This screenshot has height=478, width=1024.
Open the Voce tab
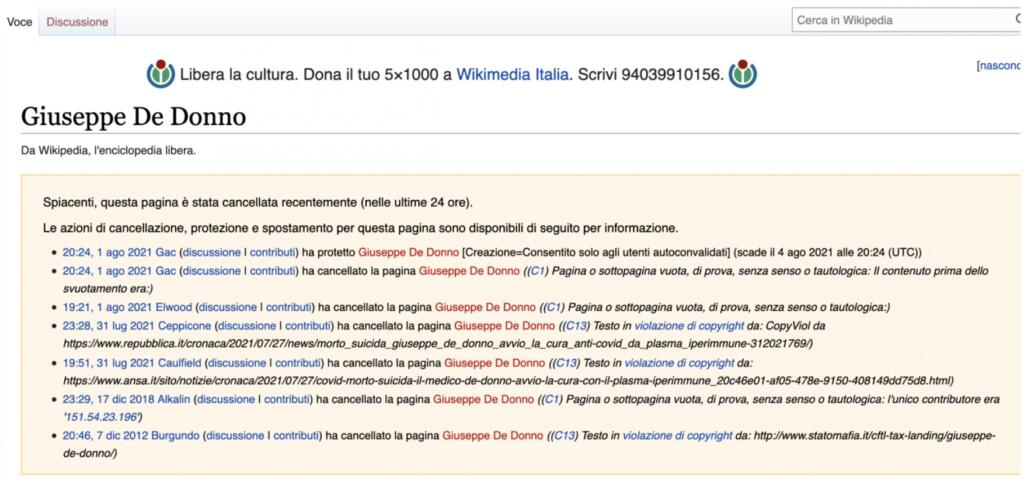[x=20, y=21]
